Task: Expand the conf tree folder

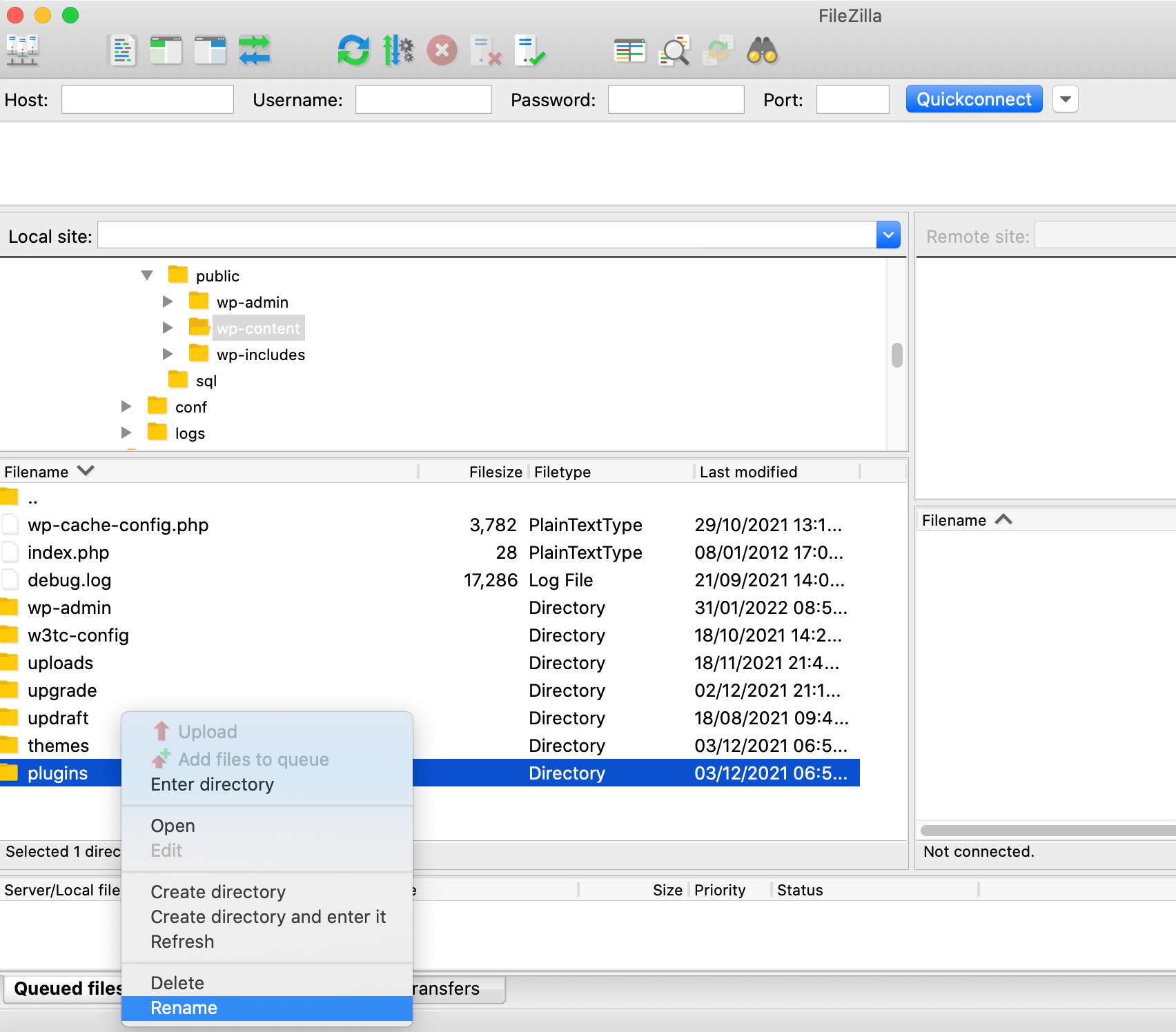Action: [x=126, y=406]
